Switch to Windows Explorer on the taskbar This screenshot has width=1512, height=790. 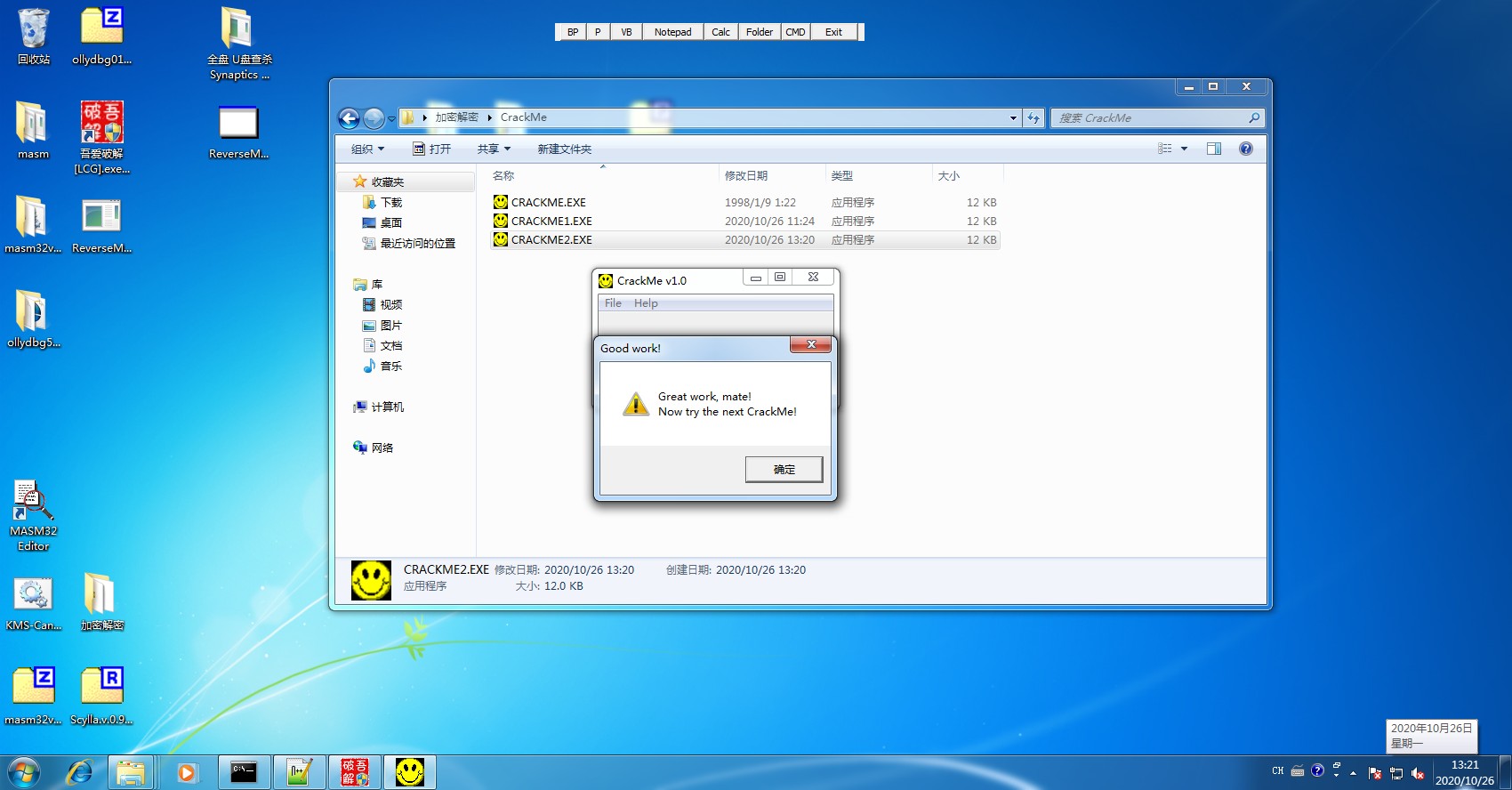131,771
